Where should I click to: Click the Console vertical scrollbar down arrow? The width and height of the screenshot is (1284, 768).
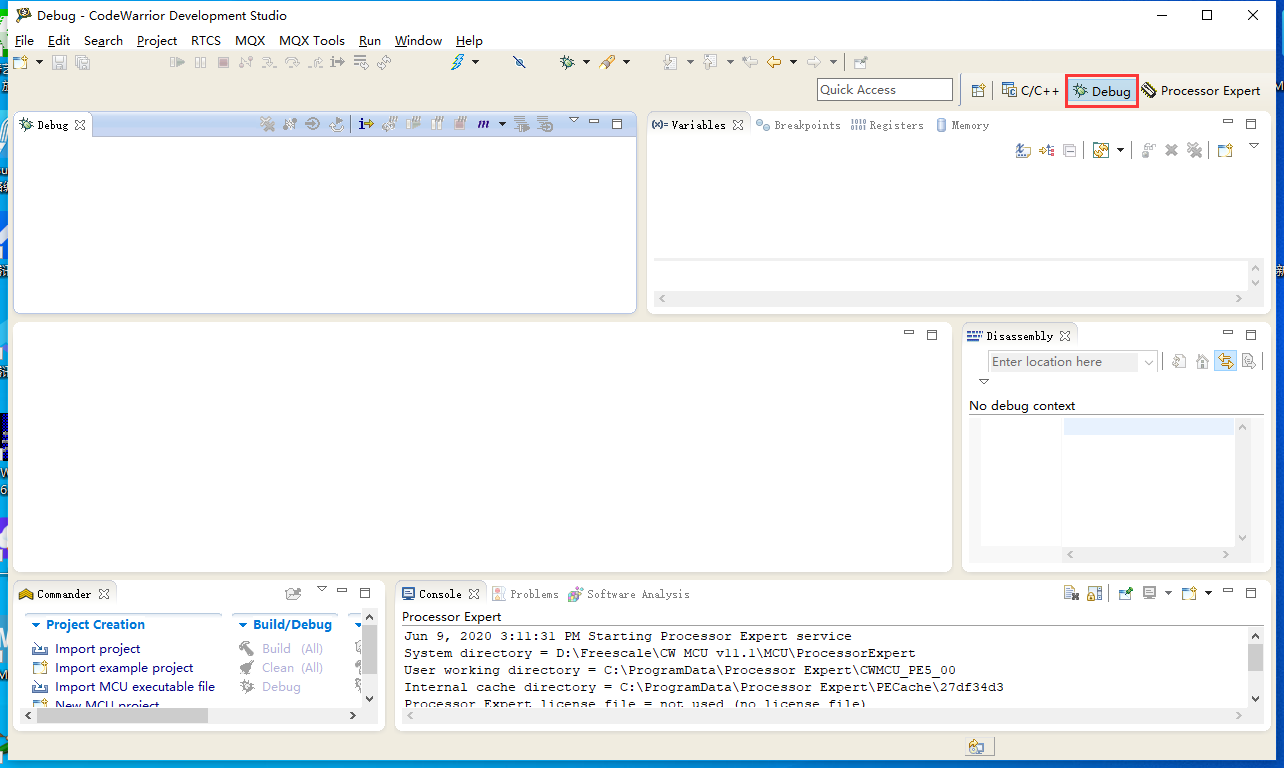[1255, 699]
